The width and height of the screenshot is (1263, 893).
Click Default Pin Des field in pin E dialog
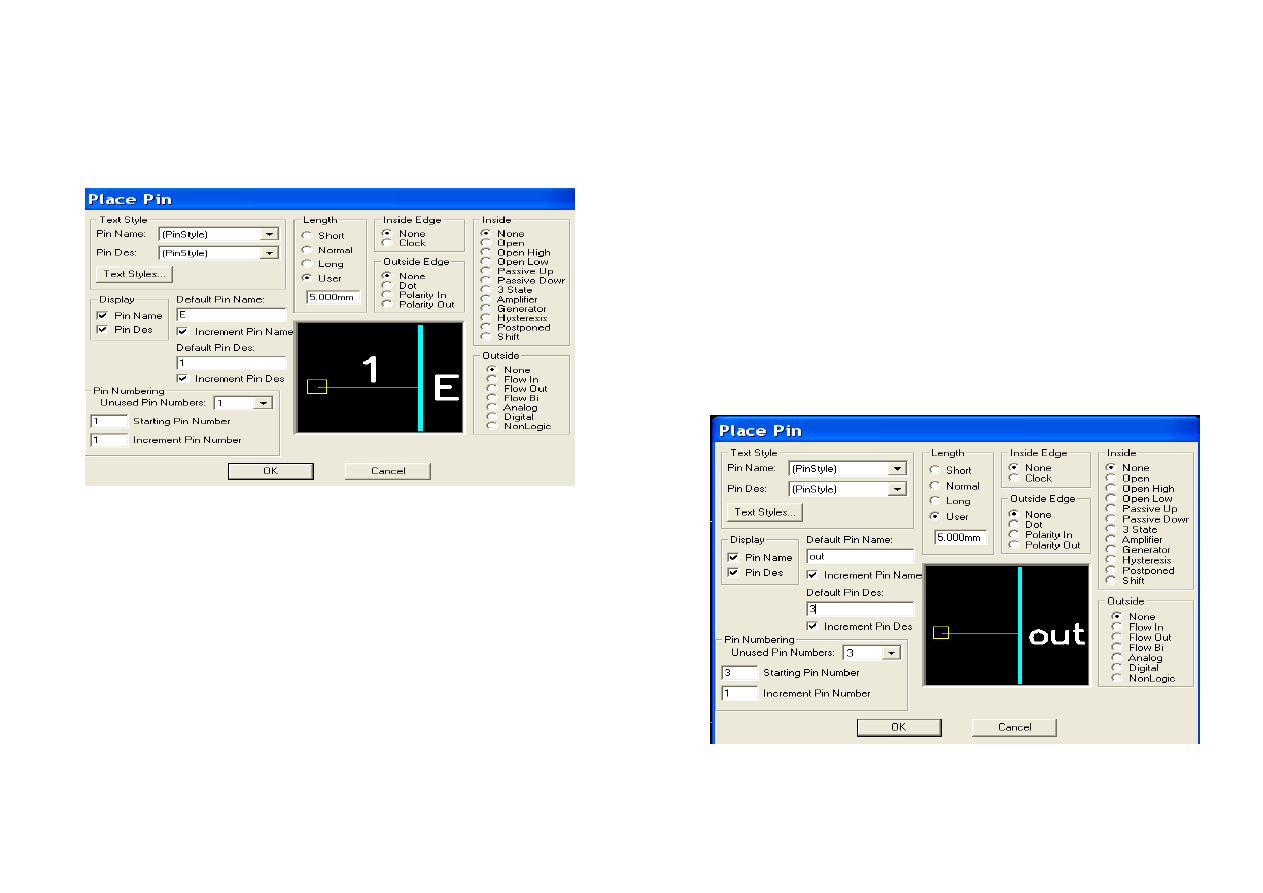[x=231, y=363]
